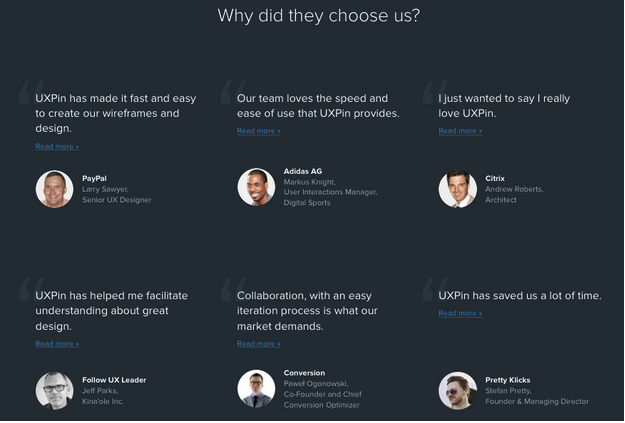Click the PayPal company name
The height and width of the screenshot is (423, 625).
tap(96, 178)
